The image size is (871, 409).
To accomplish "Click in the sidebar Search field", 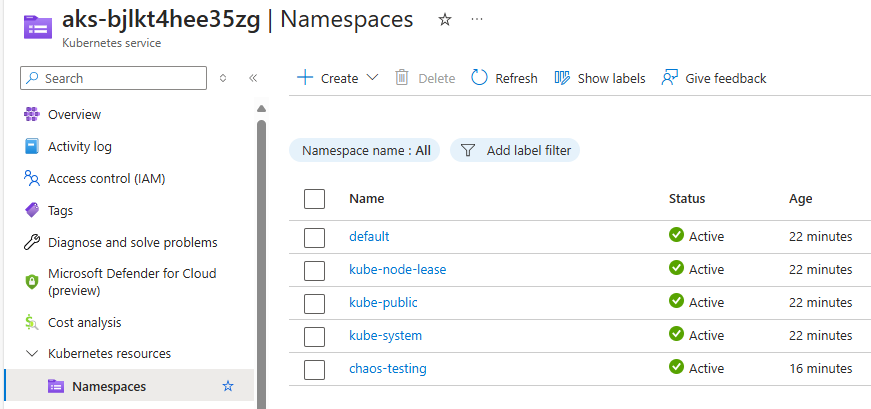I will point(113,78).
